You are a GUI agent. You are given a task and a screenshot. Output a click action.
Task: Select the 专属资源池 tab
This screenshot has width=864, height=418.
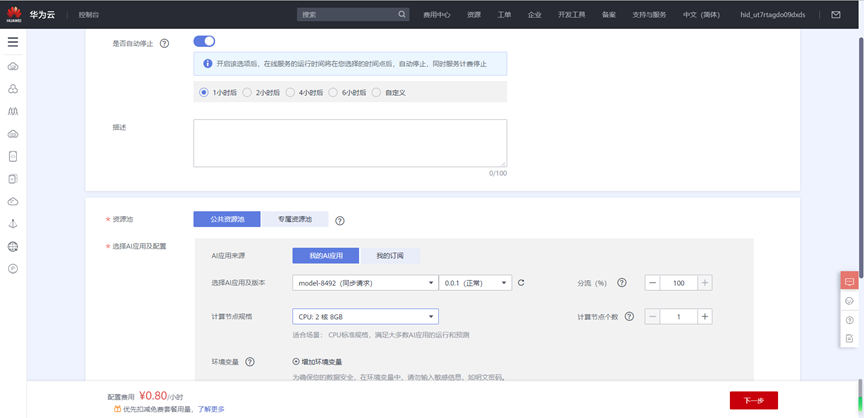click(295, 219)
